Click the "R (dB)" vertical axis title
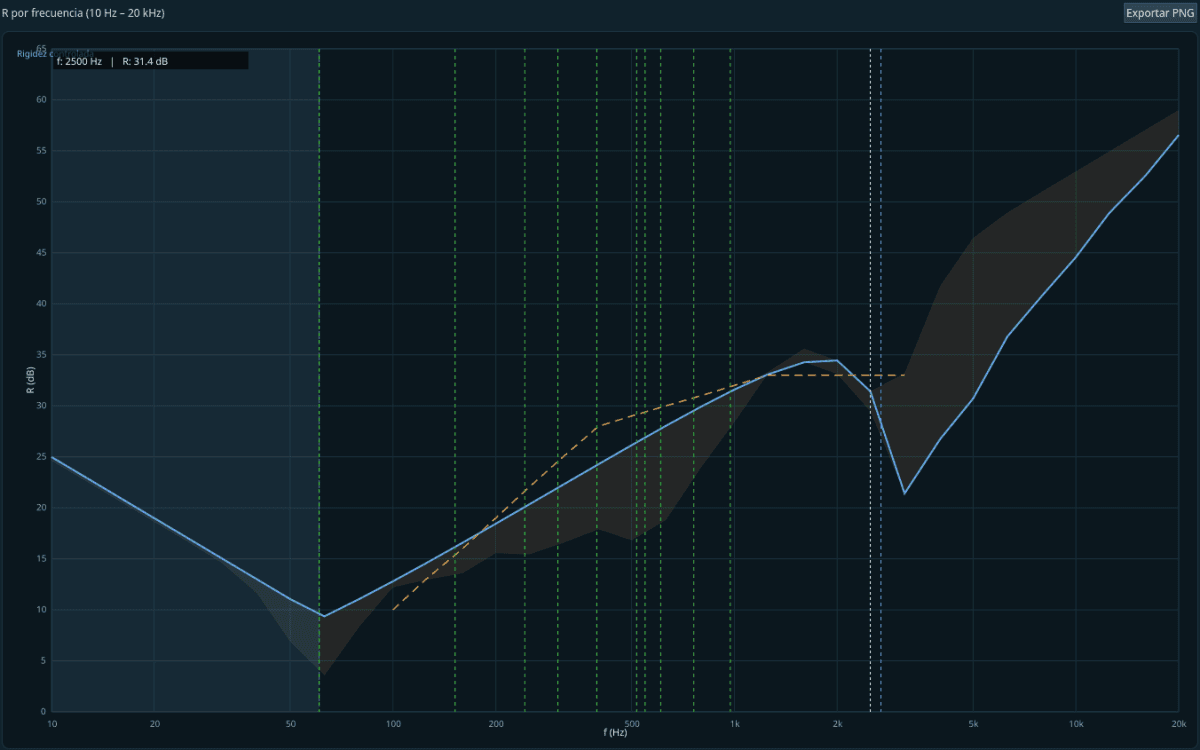Viewport: 1200px width, 750px height. (x=31, y=379)
